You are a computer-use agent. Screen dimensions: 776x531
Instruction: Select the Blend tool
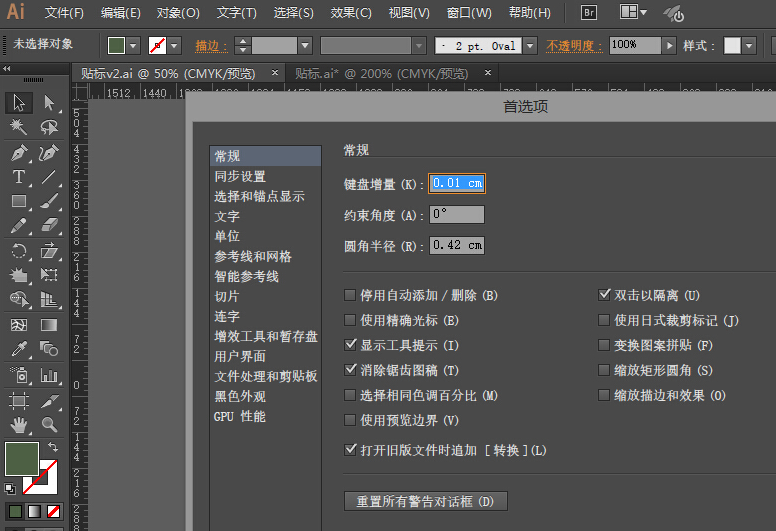pos(48,349)
